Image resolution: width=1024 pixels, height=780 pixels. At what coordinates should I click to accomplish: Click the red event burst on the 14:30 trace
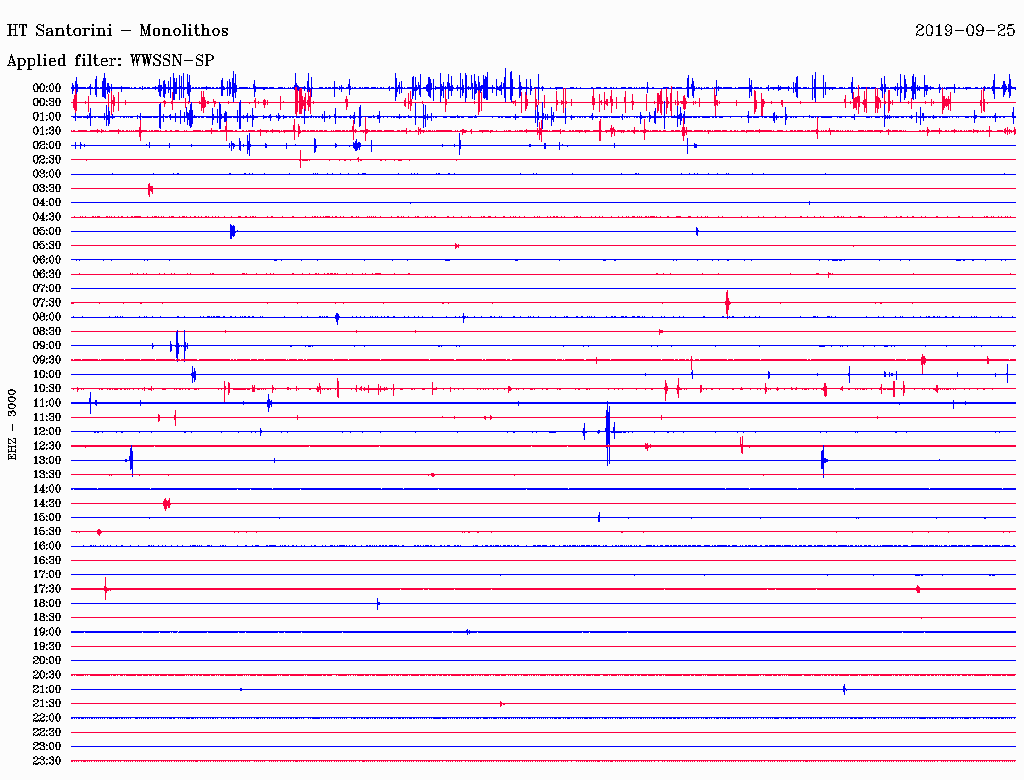coord(167,504)
